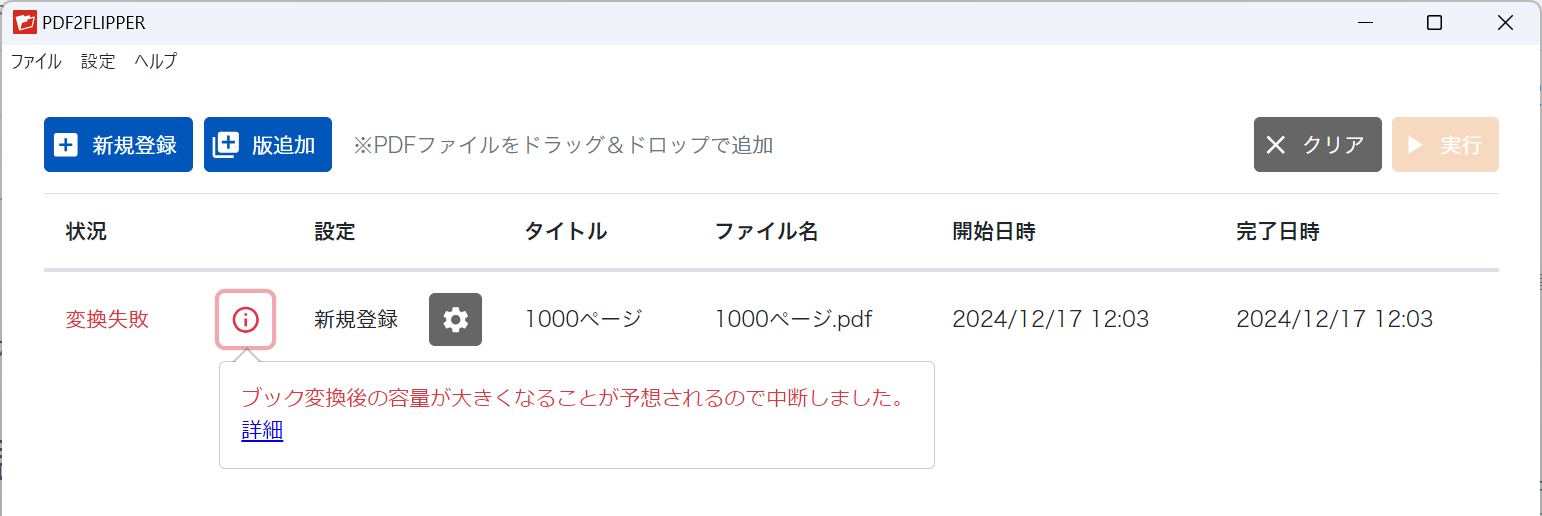Click the ファイル名 column header
The height and width of the screenshot is (516, 1542).
click(766, 232)
